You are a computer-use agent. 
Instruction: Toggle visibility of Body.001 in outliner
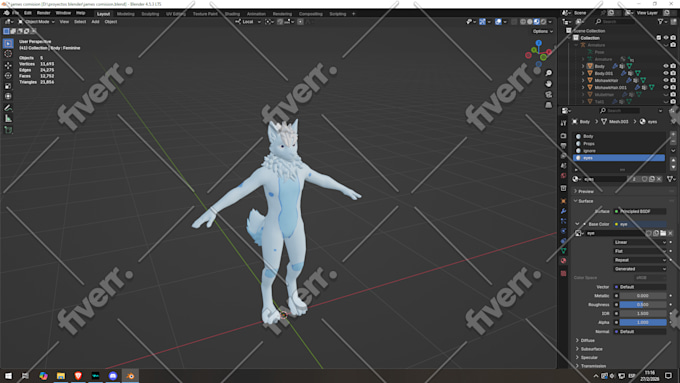666,73
